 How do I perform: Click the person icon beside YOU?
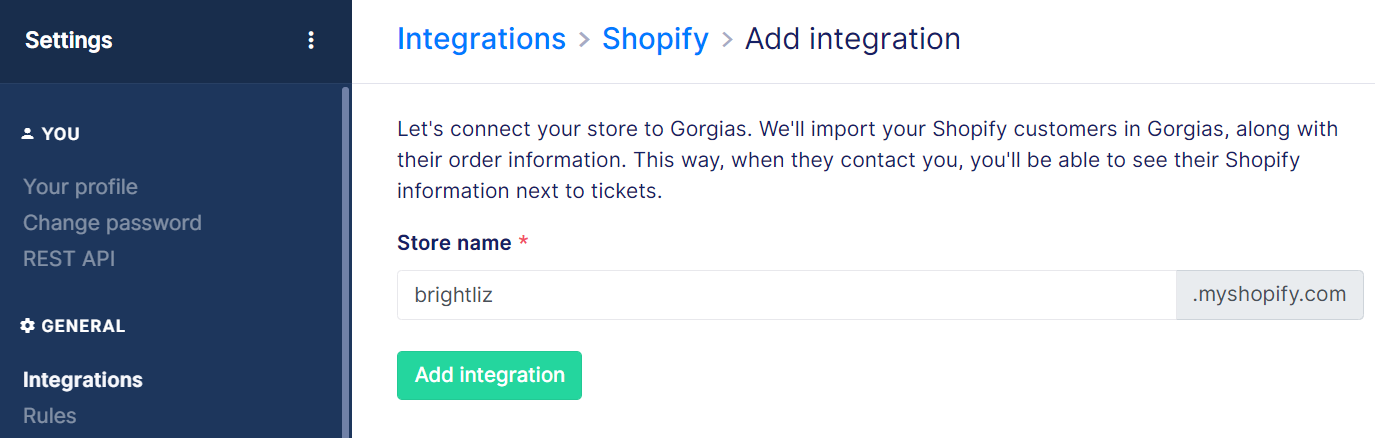[x=27, y=134]
